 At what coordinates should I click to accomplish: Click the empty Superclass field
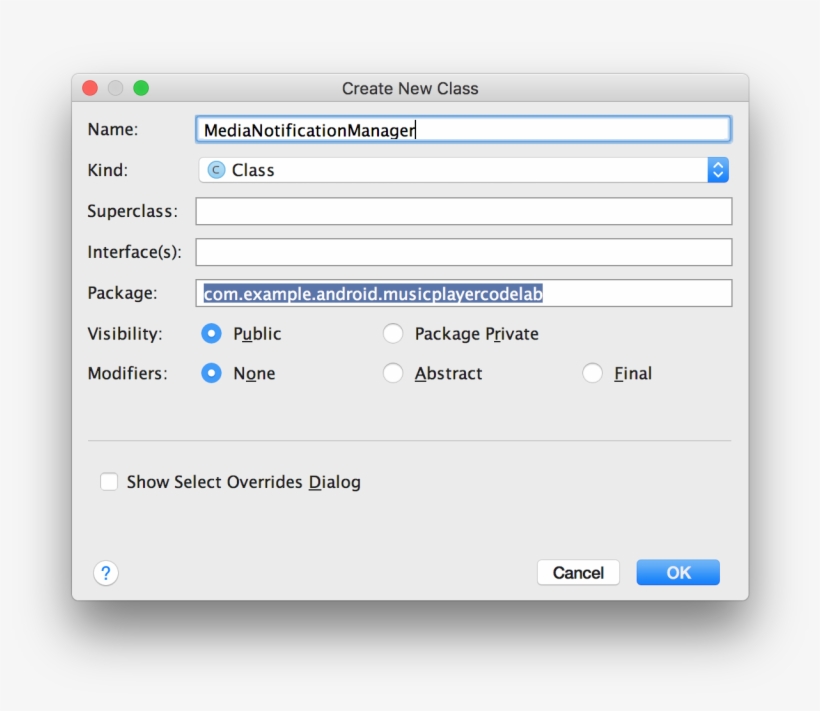pos(460,211)
